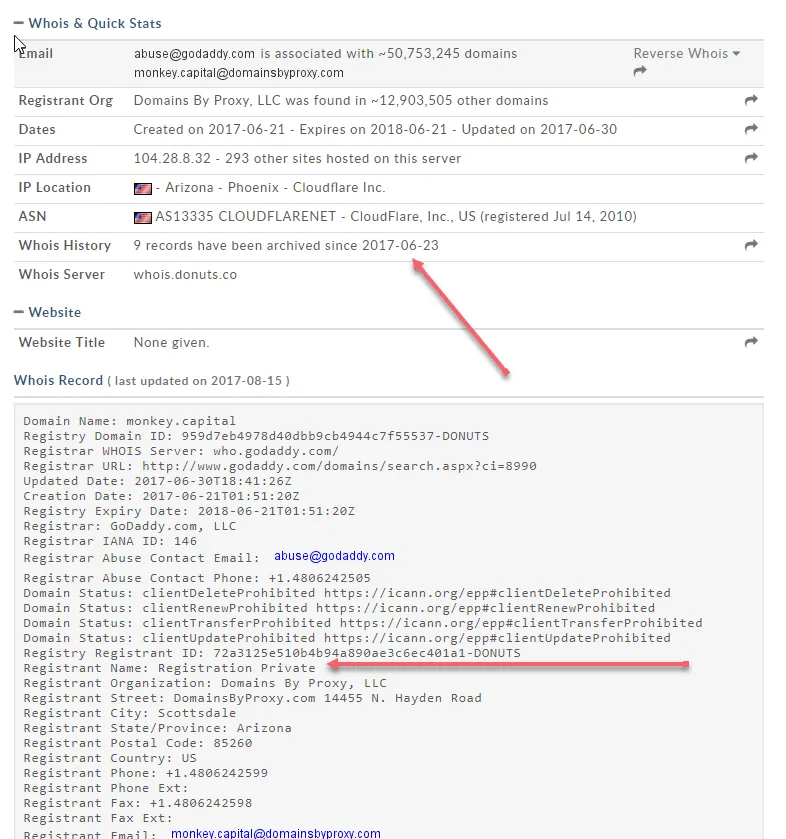Viewport: 786px width, 839px height.
Task: Select the clientTransferProhibited status line
Action: pos(363,623)
